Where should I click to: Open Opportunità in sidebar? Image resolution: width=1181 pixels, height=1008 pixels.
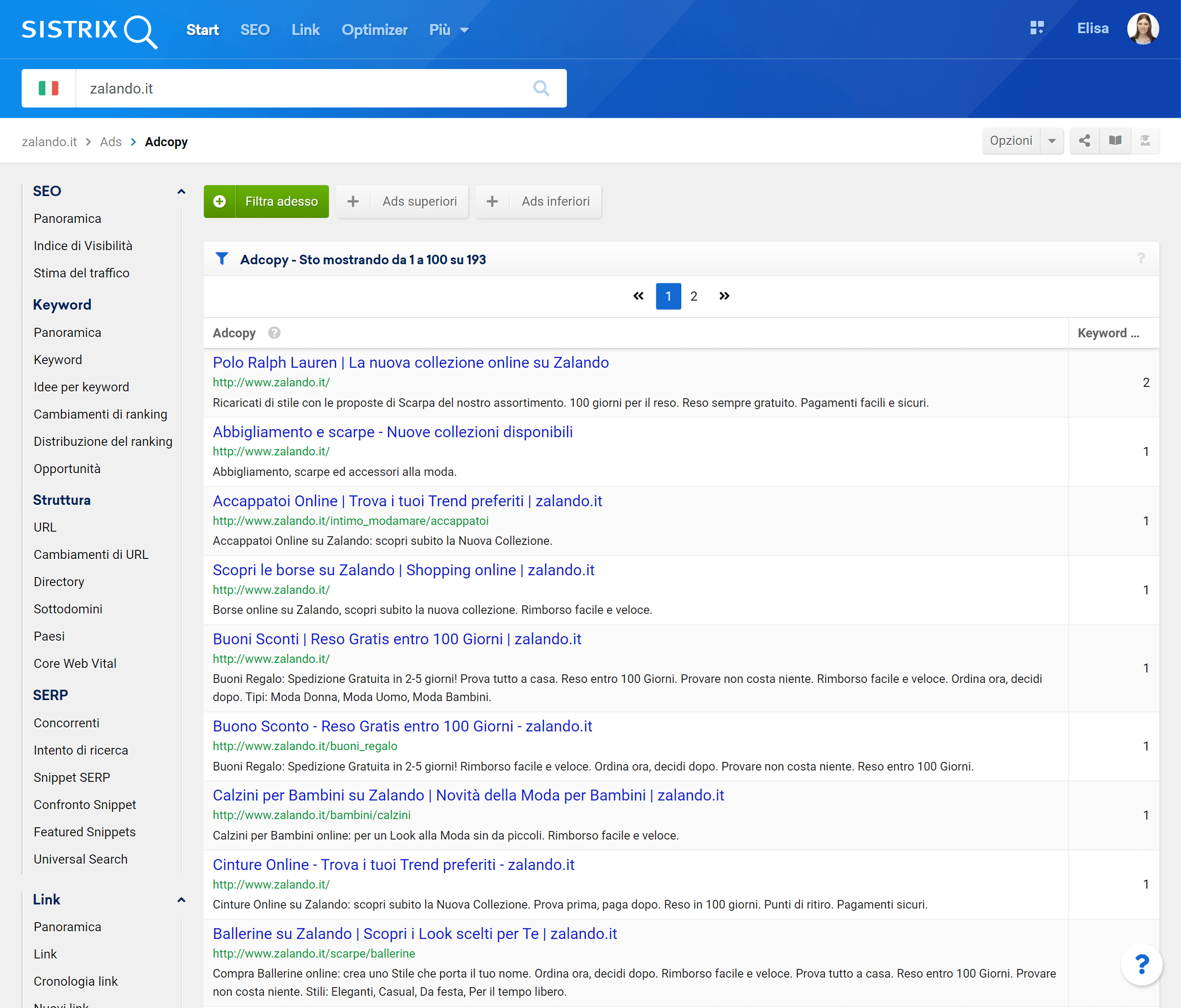pyautogui.click(x=67, y=469)
